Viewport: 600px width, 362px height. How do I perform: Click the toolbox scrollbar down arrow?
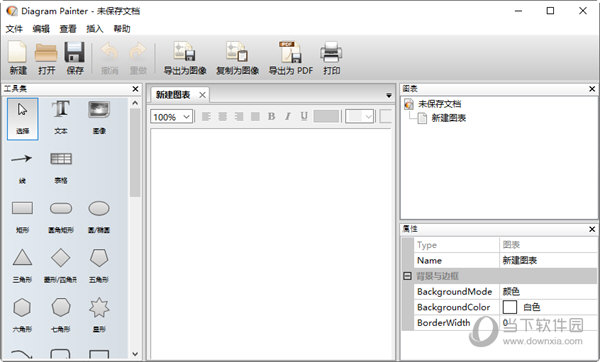[x=135, y=354]
